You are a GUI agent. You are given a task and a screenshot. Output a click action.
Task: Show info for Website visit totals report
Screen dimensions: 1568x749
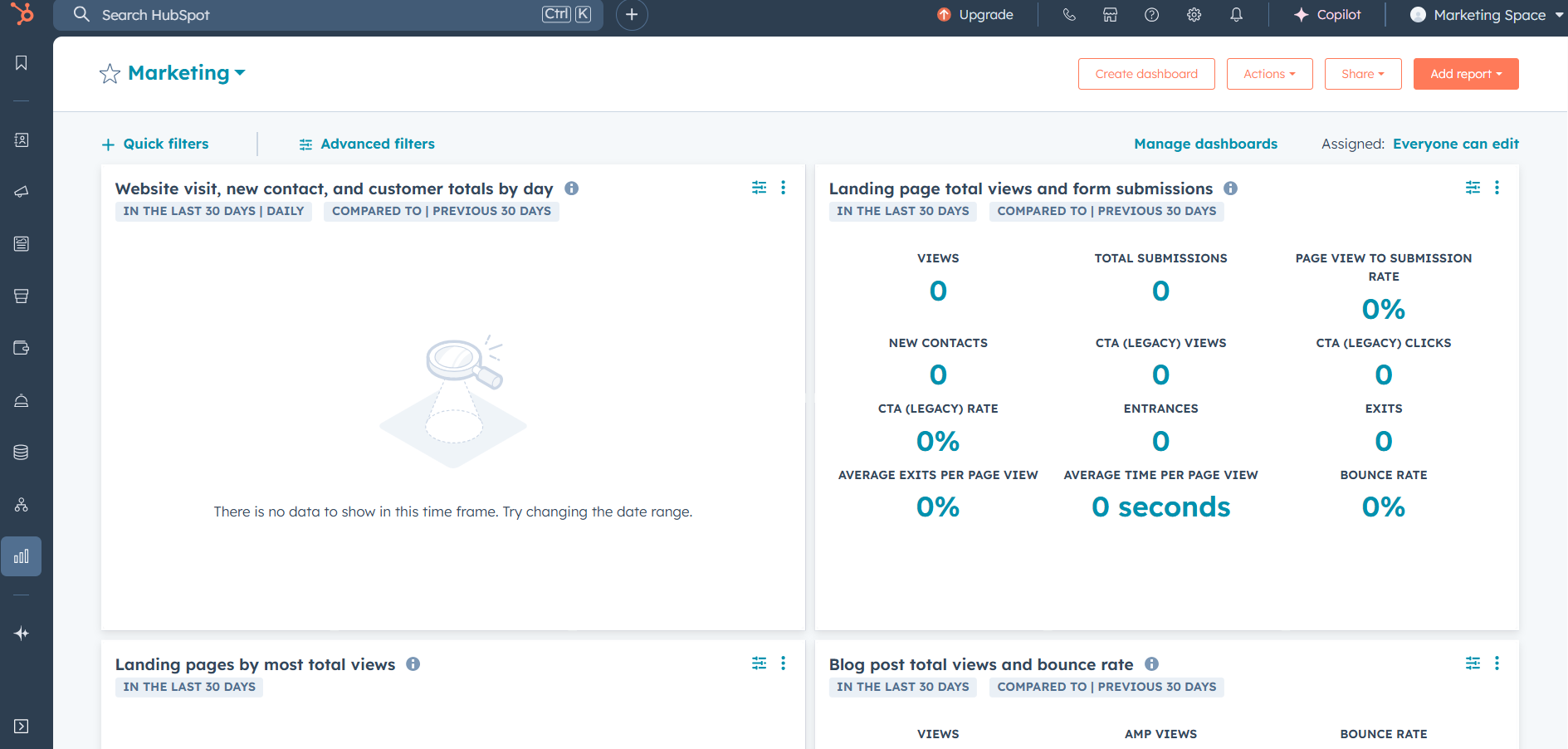click(571, 188)
